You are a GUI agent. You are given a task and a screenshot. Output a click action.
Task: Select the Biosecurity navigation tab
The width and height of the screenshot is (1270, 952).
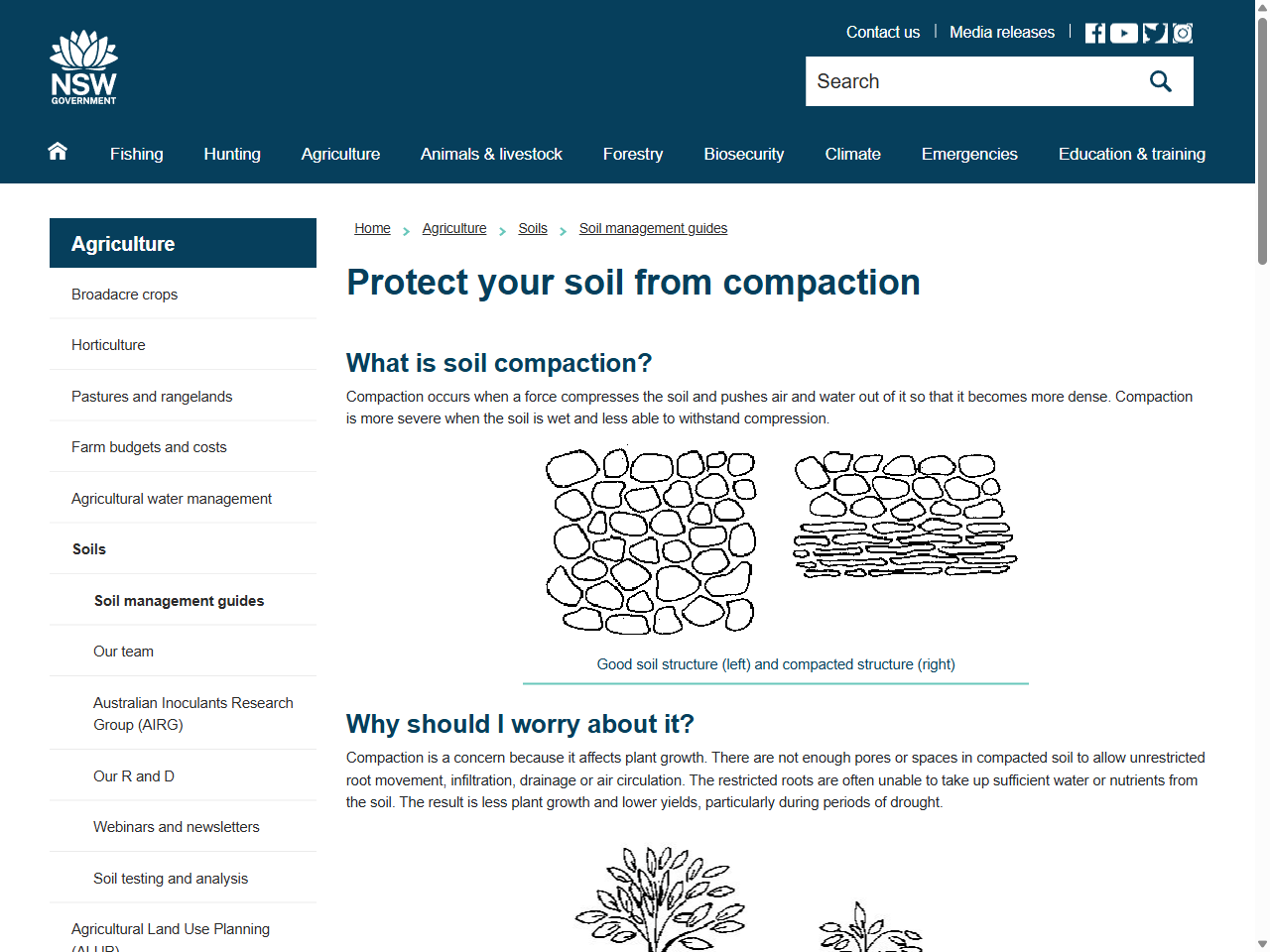[x=743, y=154]
